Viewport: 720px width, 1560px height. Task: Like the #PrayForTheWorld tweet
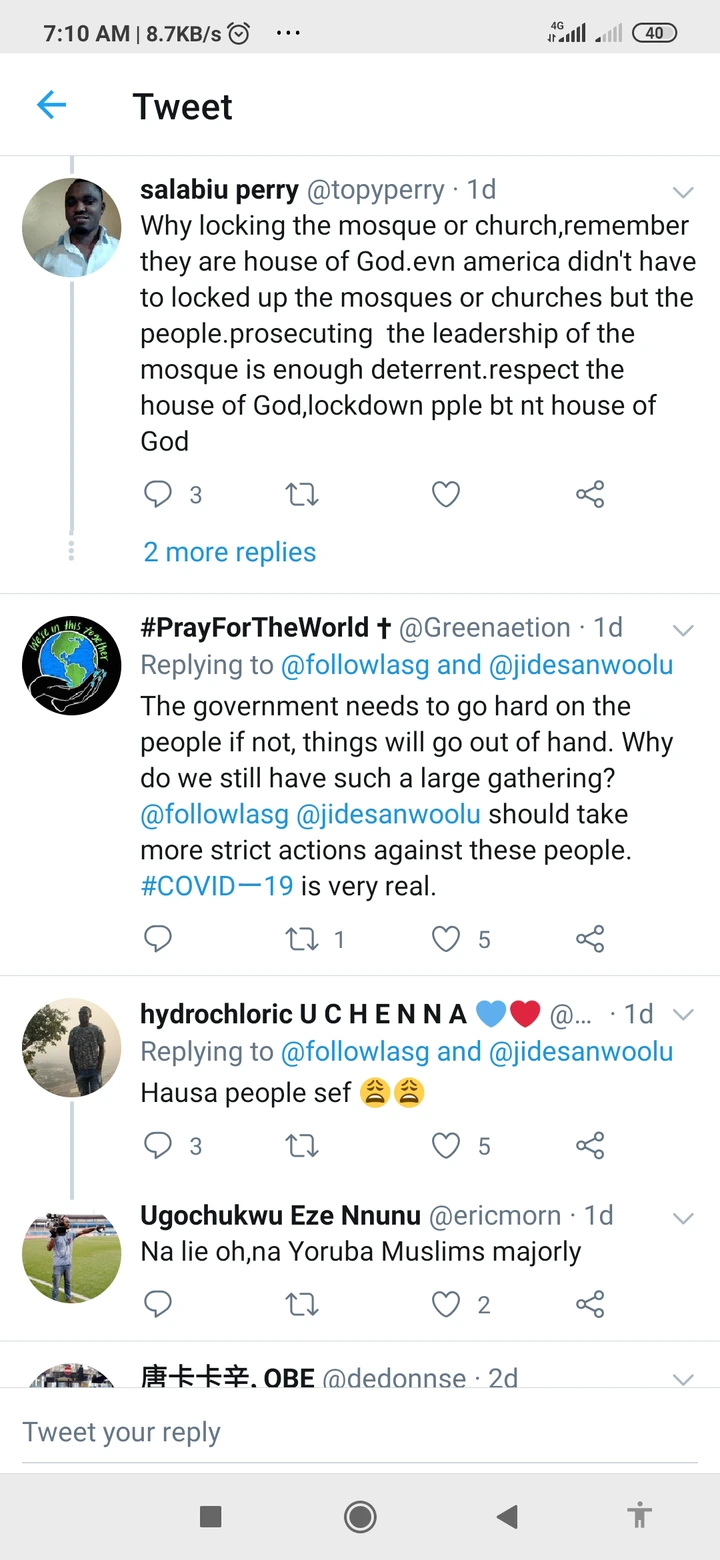tap(446, 939)
